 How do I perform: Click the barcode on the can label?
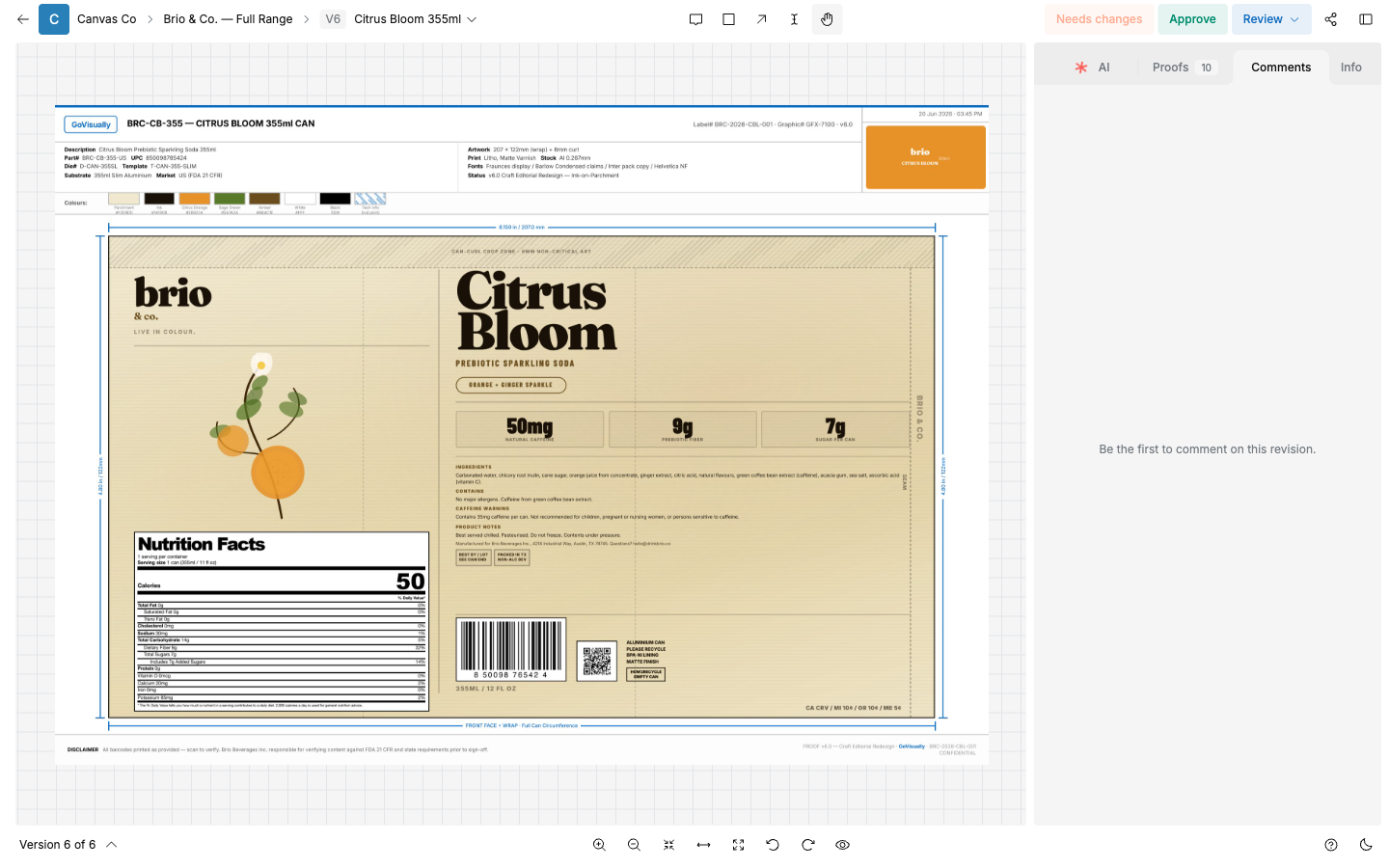point(510,649)
